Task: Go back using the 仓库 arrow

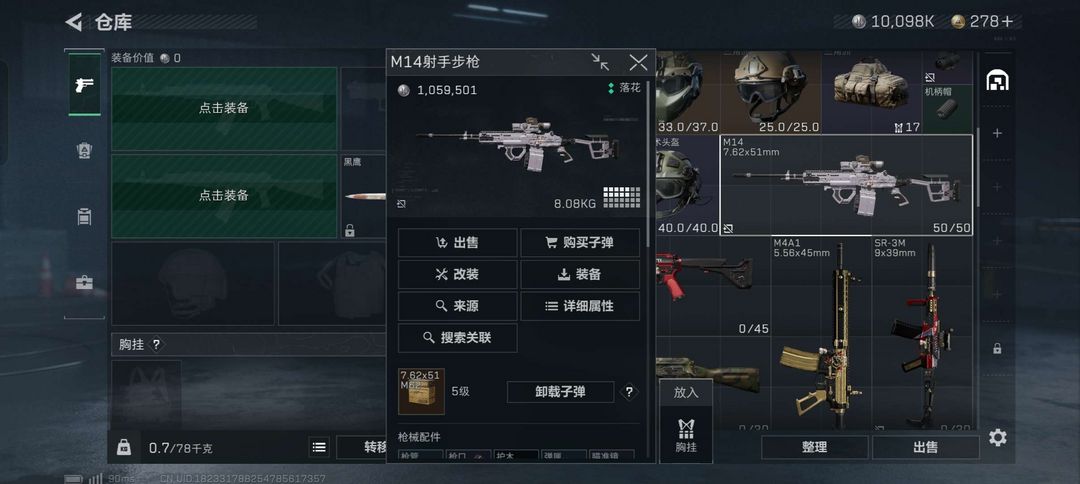Action: tap(73, 22)
